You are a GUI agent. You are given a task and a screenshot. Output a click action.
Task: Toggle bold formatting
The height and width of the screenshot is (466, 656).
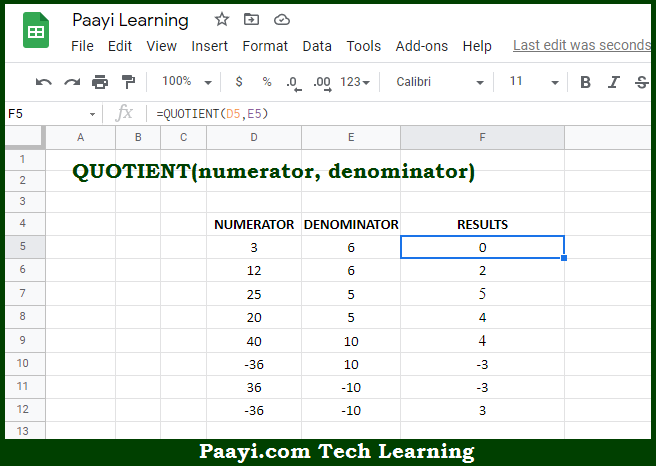point(585,82)
